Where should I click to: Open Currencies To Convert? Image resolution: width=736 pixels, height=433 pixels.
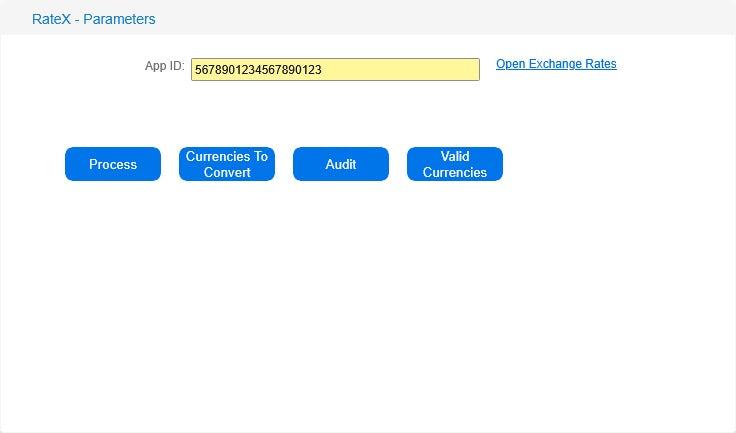[227, 164]
